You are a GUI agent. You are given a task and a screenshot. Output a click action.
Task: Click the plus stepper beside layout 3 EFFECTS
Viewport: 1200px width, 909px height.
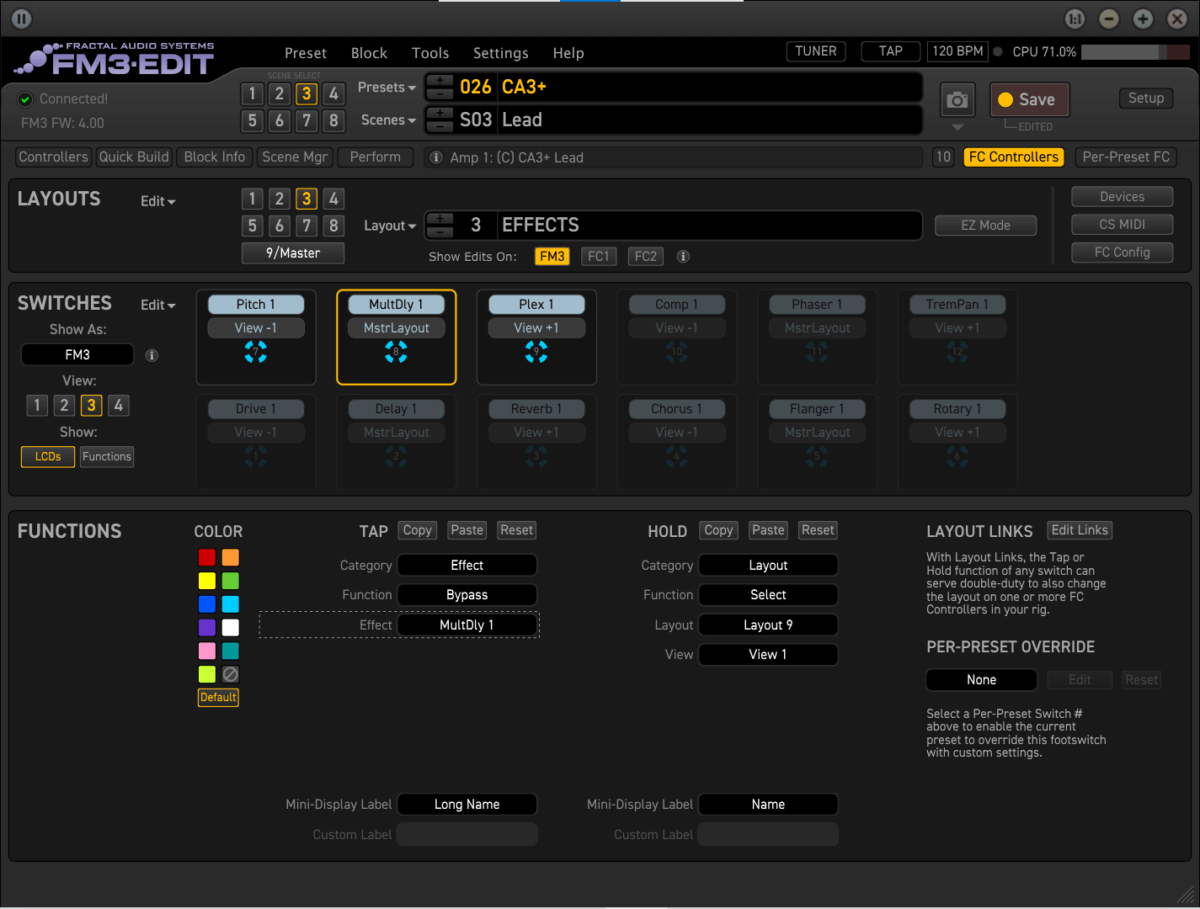[440, 218]
